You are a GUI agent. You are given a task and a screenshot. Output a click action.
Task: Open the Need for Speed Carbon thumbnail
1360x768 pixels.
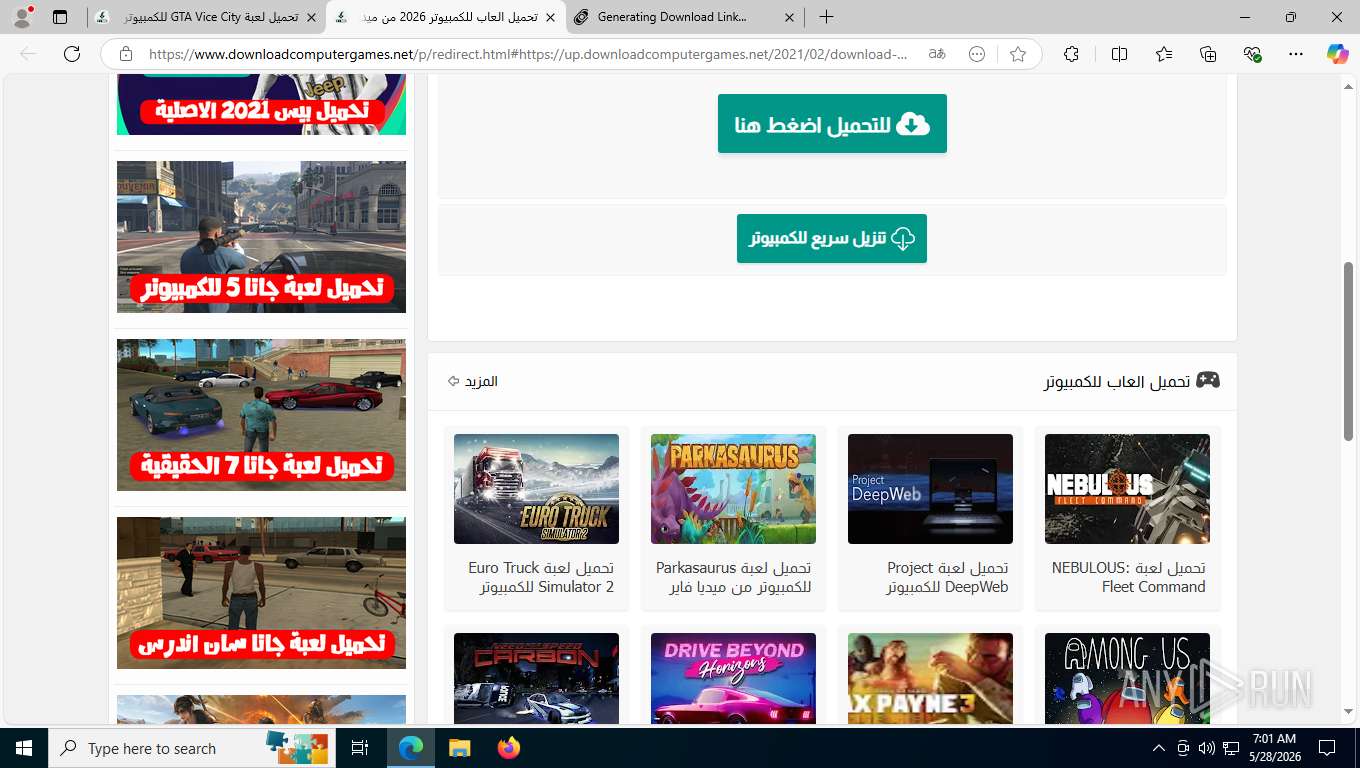[536, 678]
